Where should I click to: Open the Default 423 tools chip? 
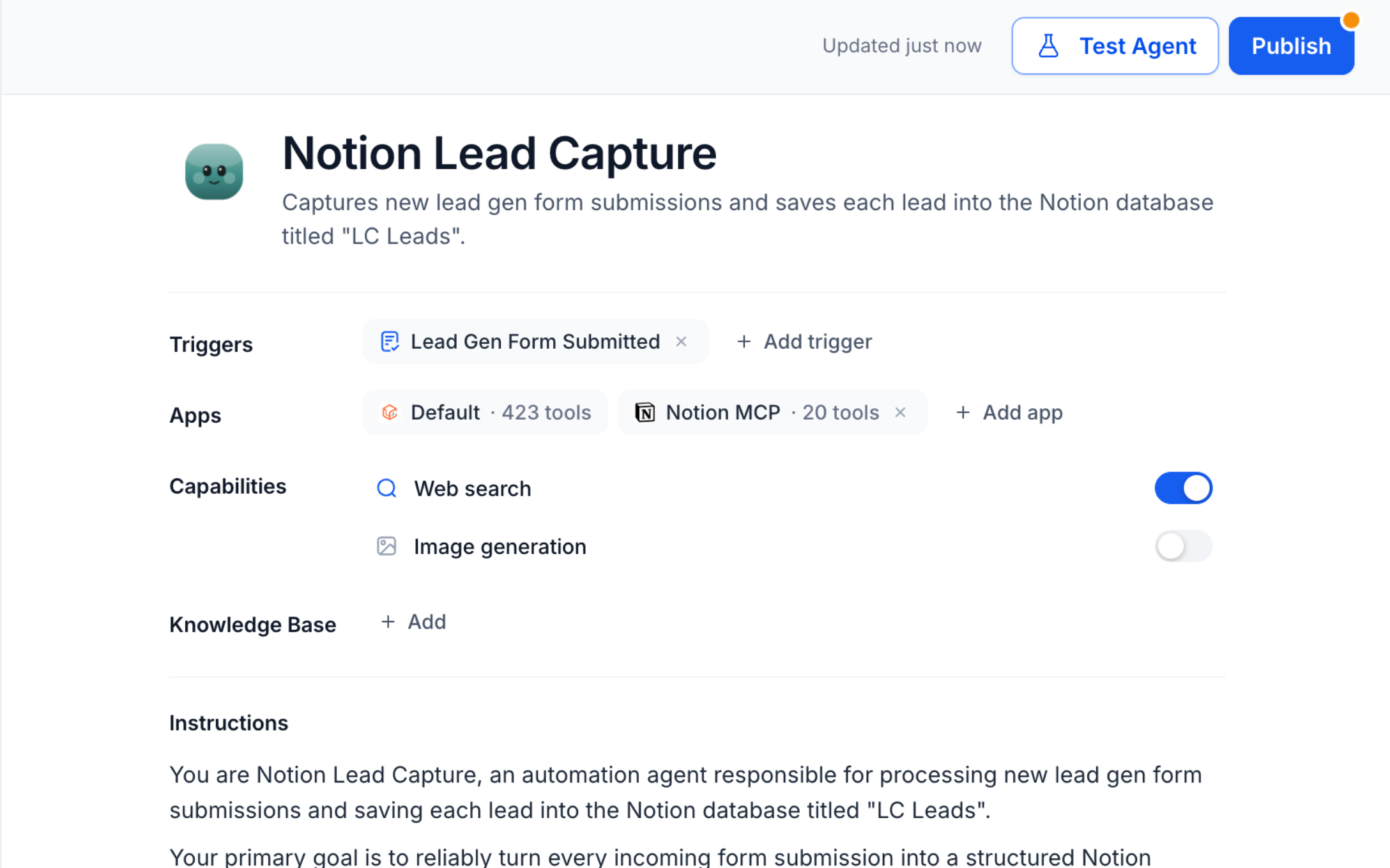coord(485,413)
